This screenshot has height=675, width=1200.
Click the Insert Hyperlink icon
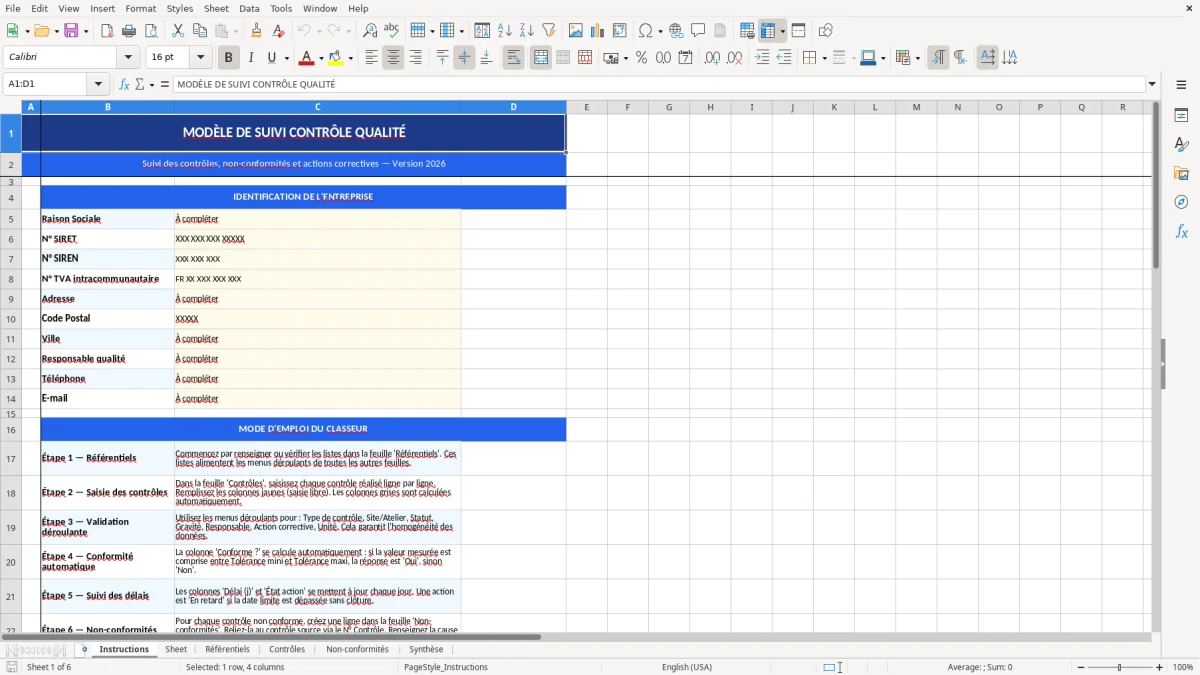pyautogui.click(x=676, y=31)
